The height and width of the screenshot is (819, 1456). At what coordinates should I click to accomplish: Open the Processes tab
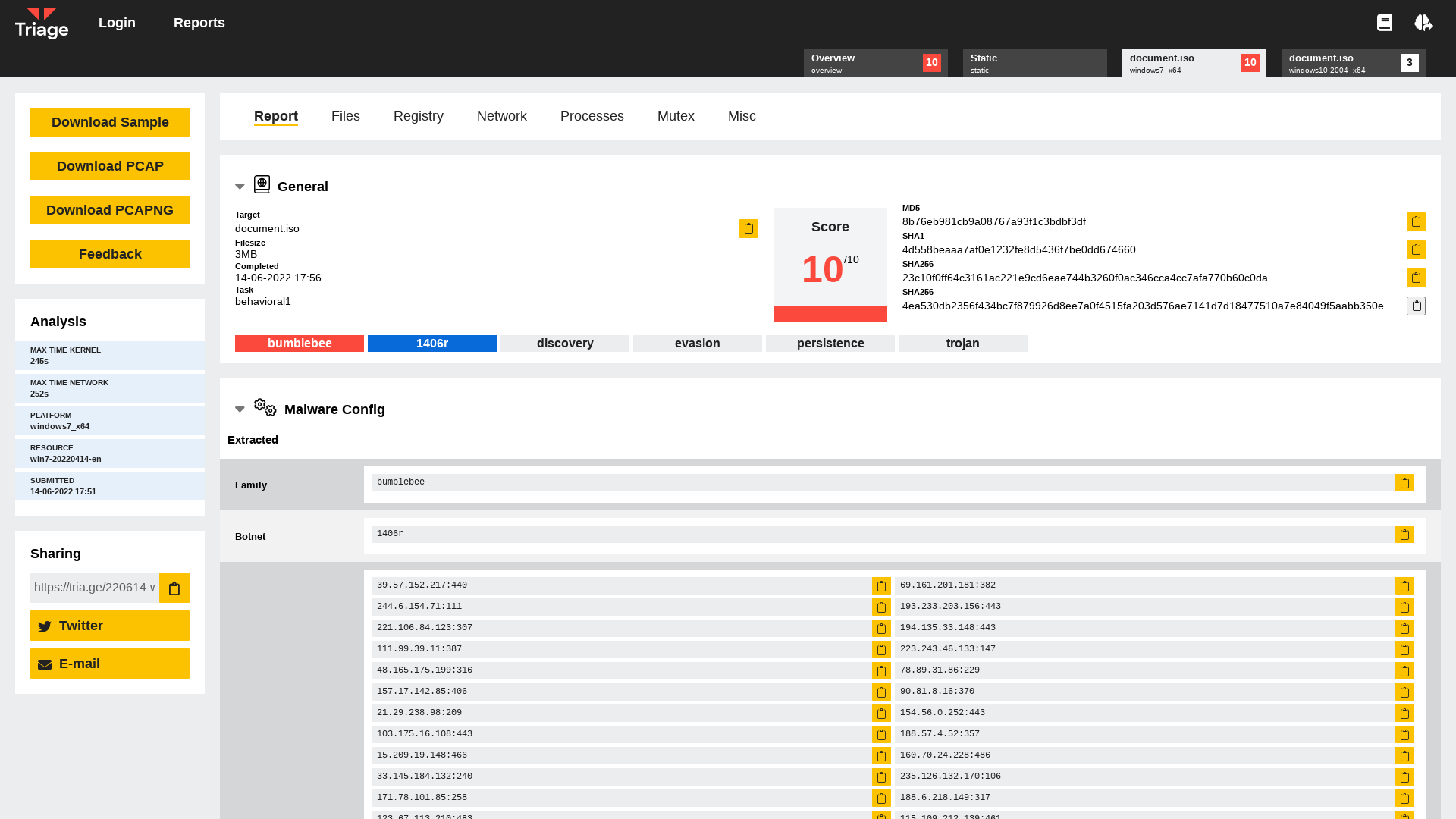(x=592, y=116)
